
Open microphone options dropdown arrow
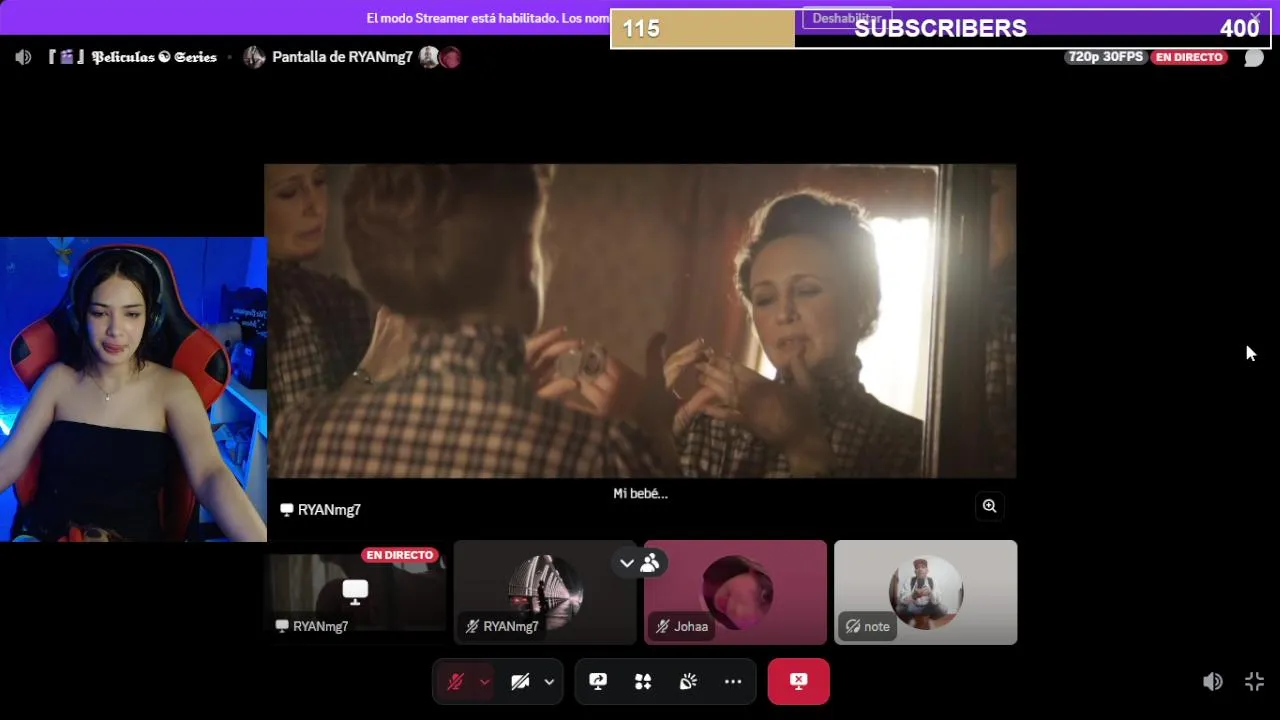coord(485,682)
